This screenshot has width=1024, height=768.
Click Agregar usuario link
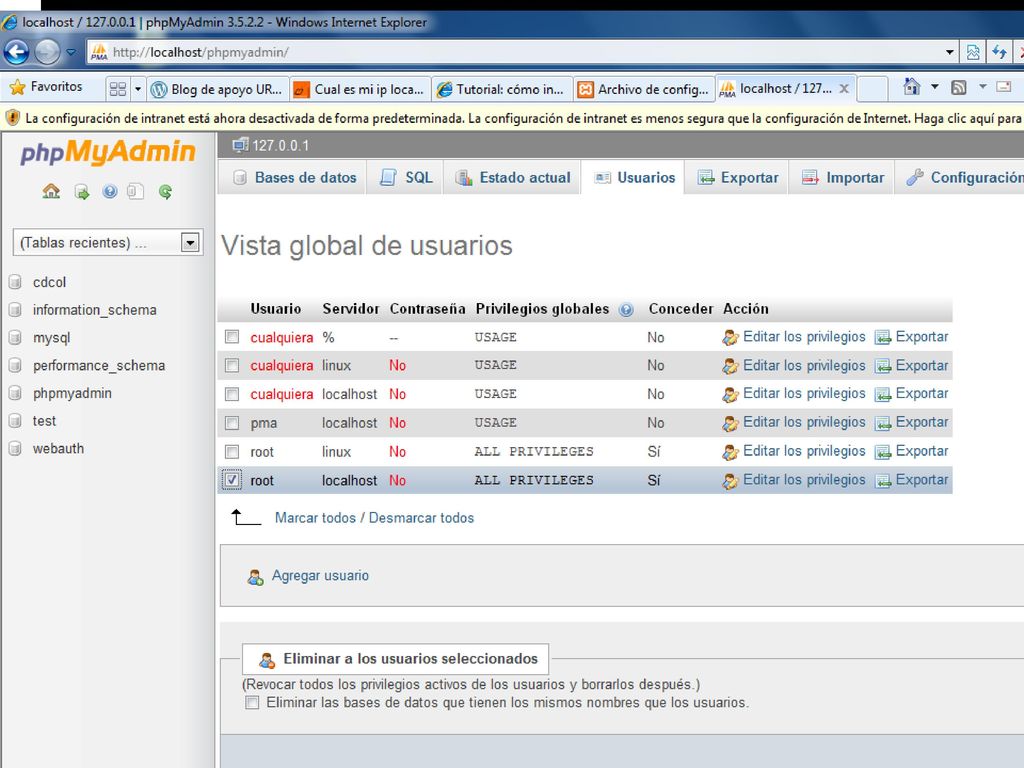[320, 576]
